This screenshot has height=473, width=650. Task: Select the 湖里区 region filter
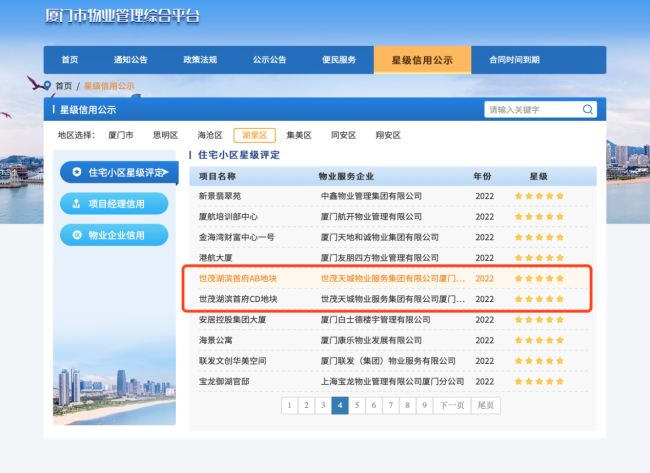(x=255, y=135)
